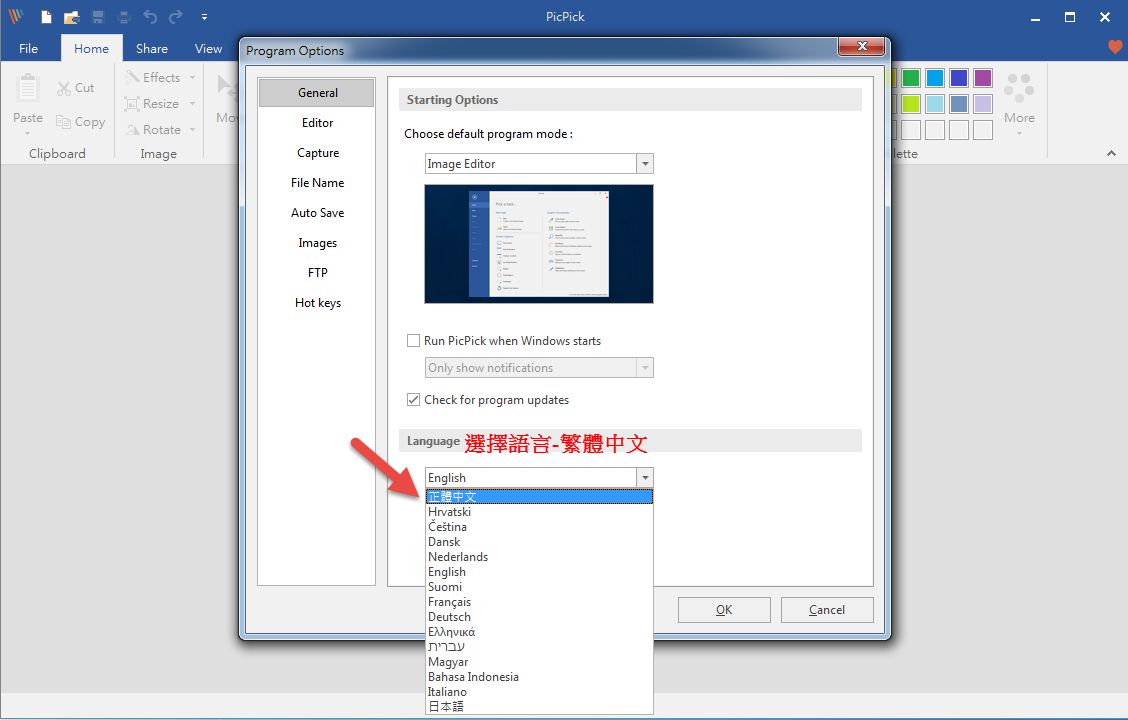The height and width of the screenshot is (720, 1128).
Task: Choose Hrvatski from the language list
Action: [540, 512]
